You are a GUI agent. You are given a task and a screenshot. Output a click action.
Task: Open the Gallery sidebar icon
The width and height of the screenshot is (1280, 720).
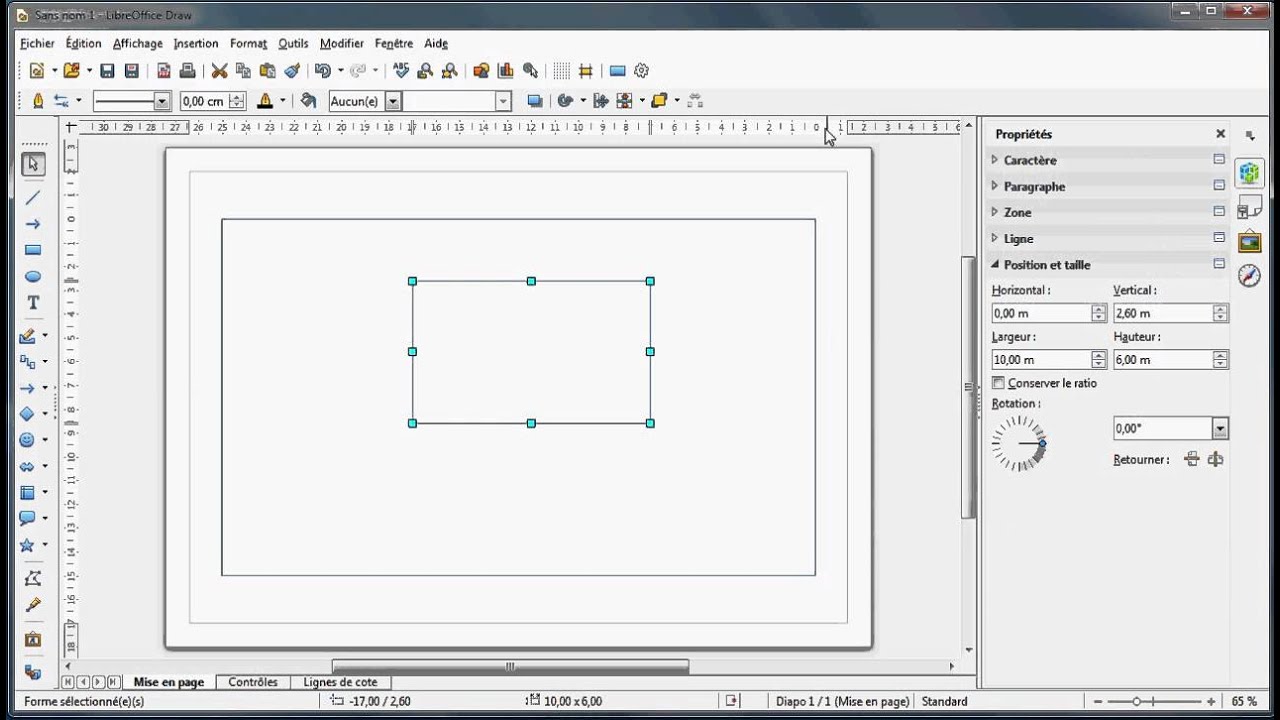pyautogui.click(x=1249, y=241)
